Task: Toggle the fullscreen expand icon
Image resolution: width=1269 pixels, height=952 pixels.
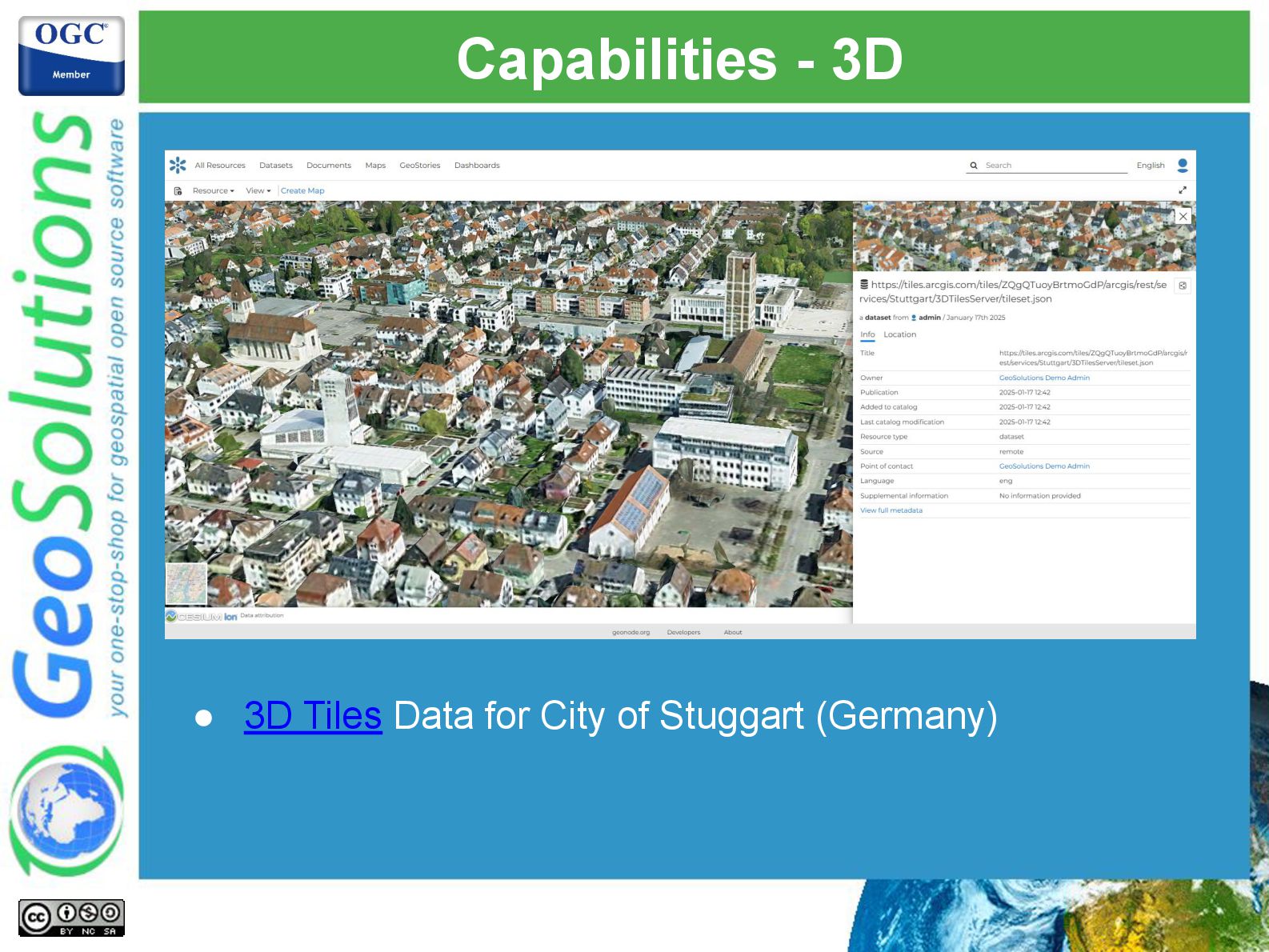Action: (1183, 190)
